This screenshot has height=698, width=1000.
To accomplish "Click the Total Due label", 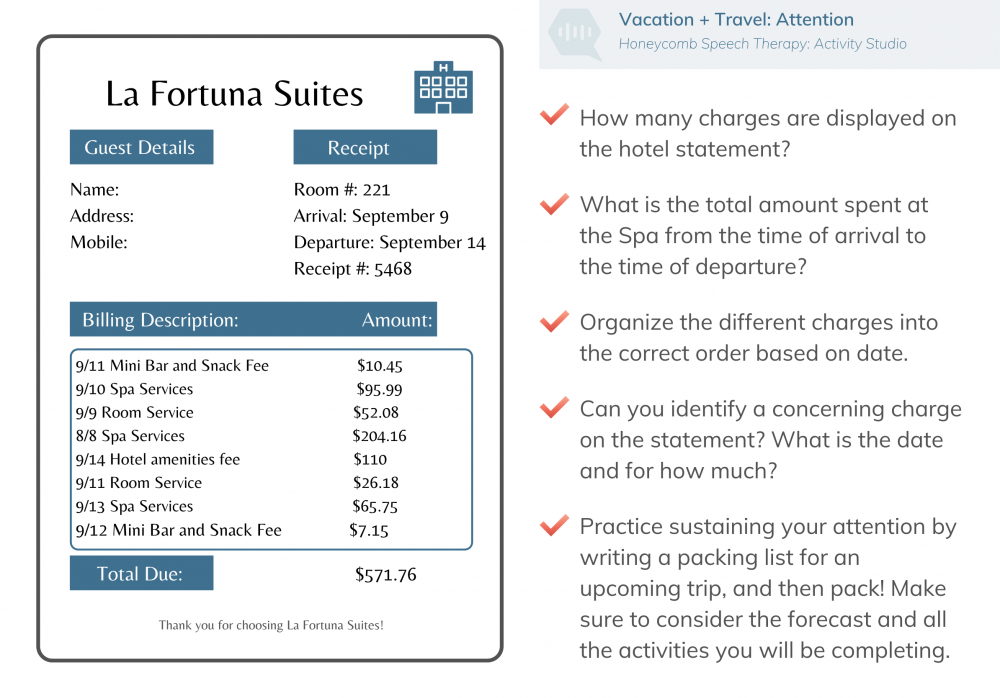I will point(142,573).
